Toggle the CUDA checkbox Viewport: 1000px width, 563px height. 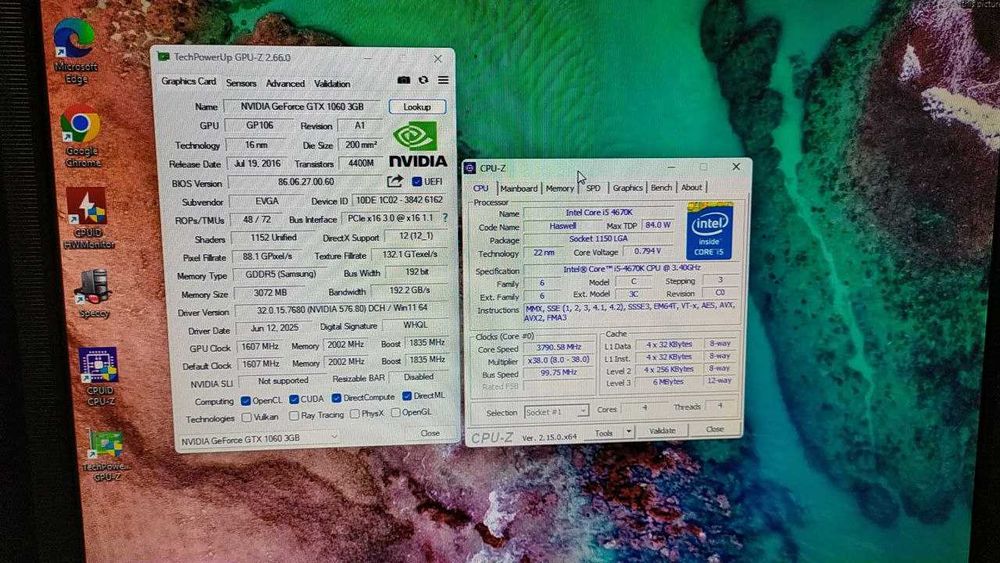point(293,399)
